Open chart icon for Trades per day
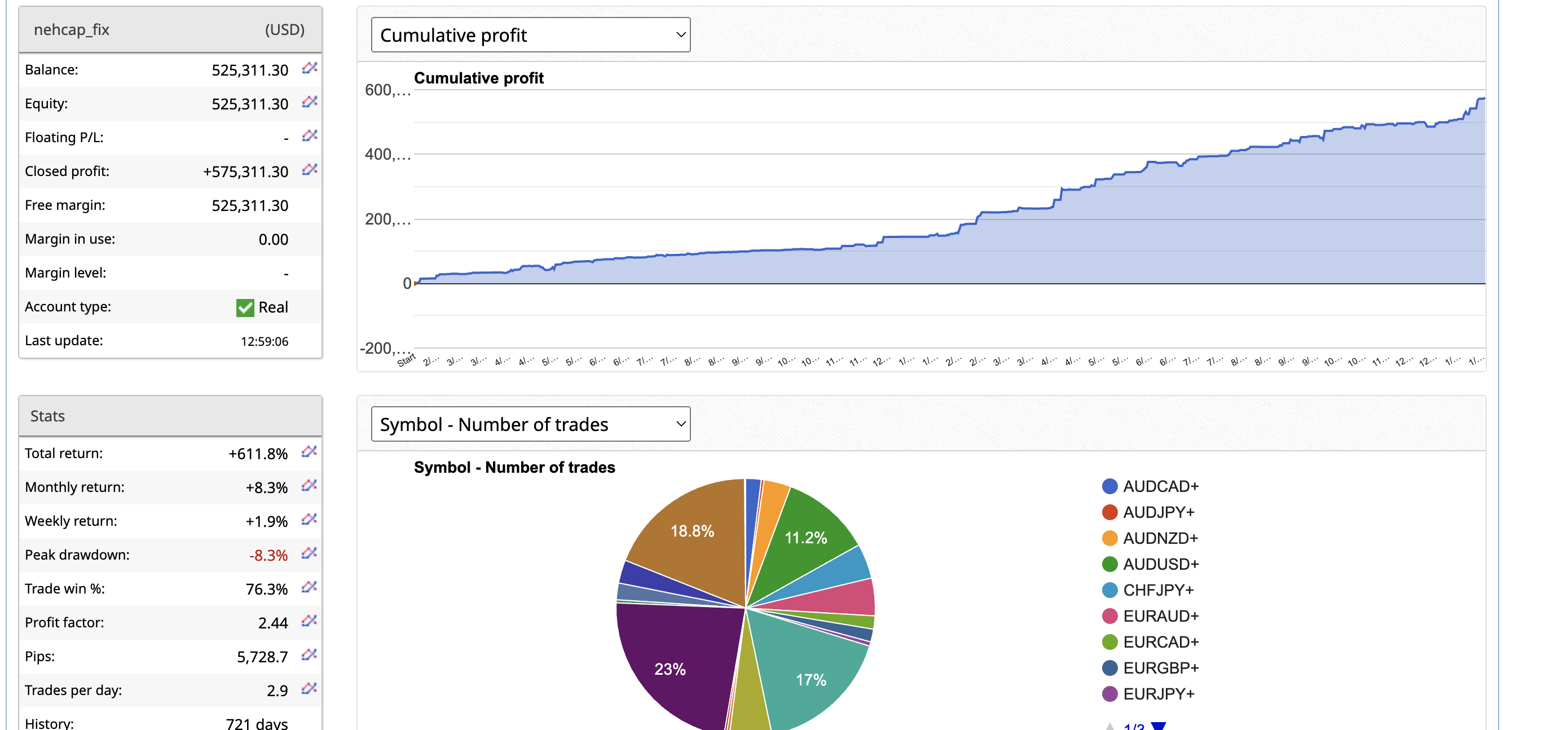The image size is (1568, 730). [x=309, y=689]
